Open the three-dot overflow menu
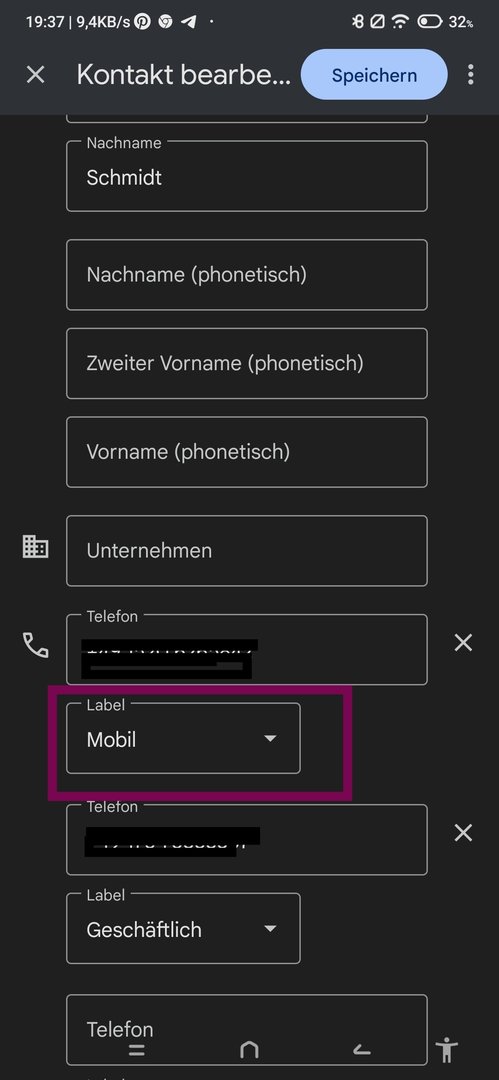Viewport: 499px width, 1080px height. (471, 75)
